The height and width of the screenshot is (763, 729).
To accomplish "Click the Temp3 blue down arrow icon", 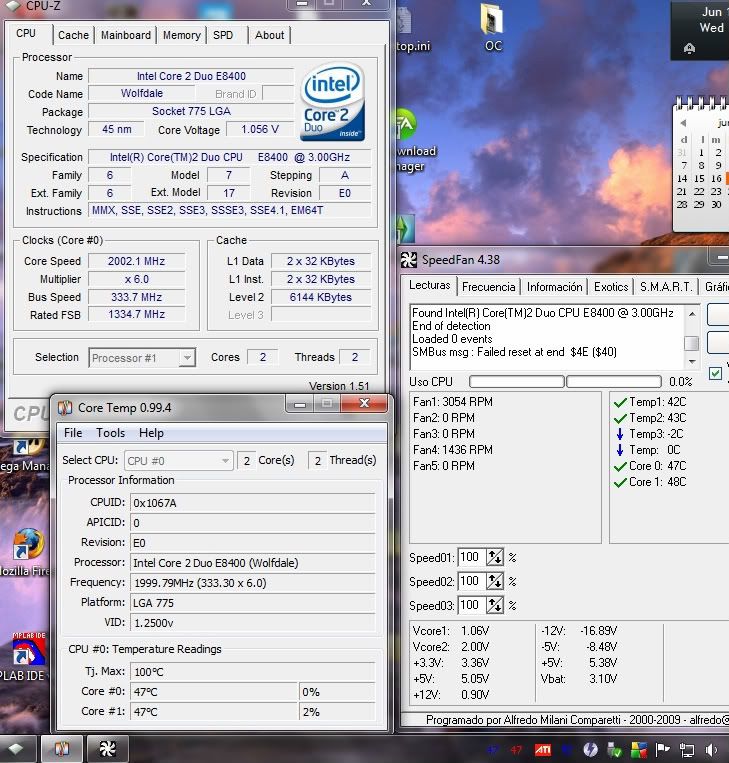I will 620,434.
